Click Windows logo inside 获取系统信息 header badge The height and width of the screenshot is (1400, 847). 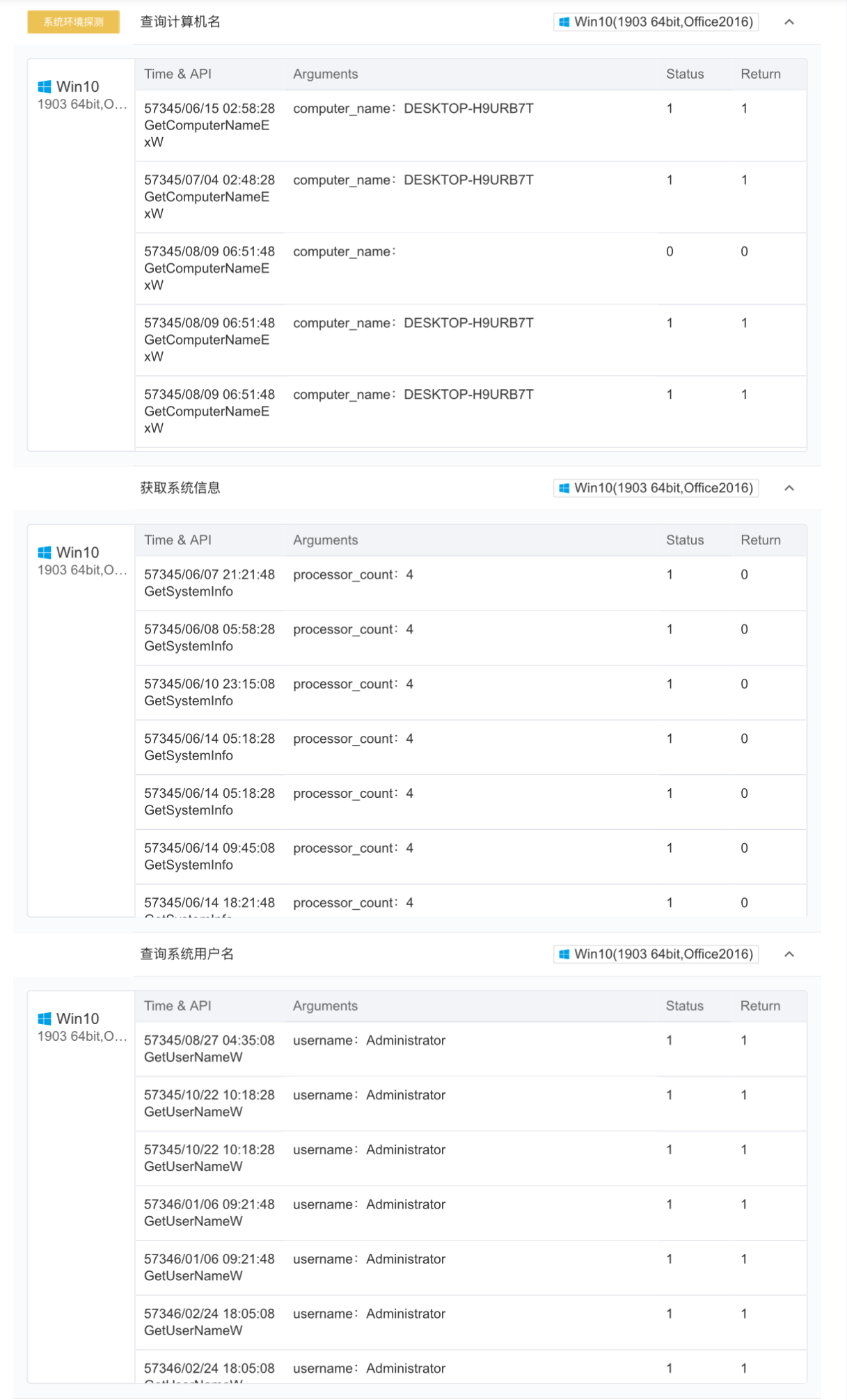tap(564, 488)
